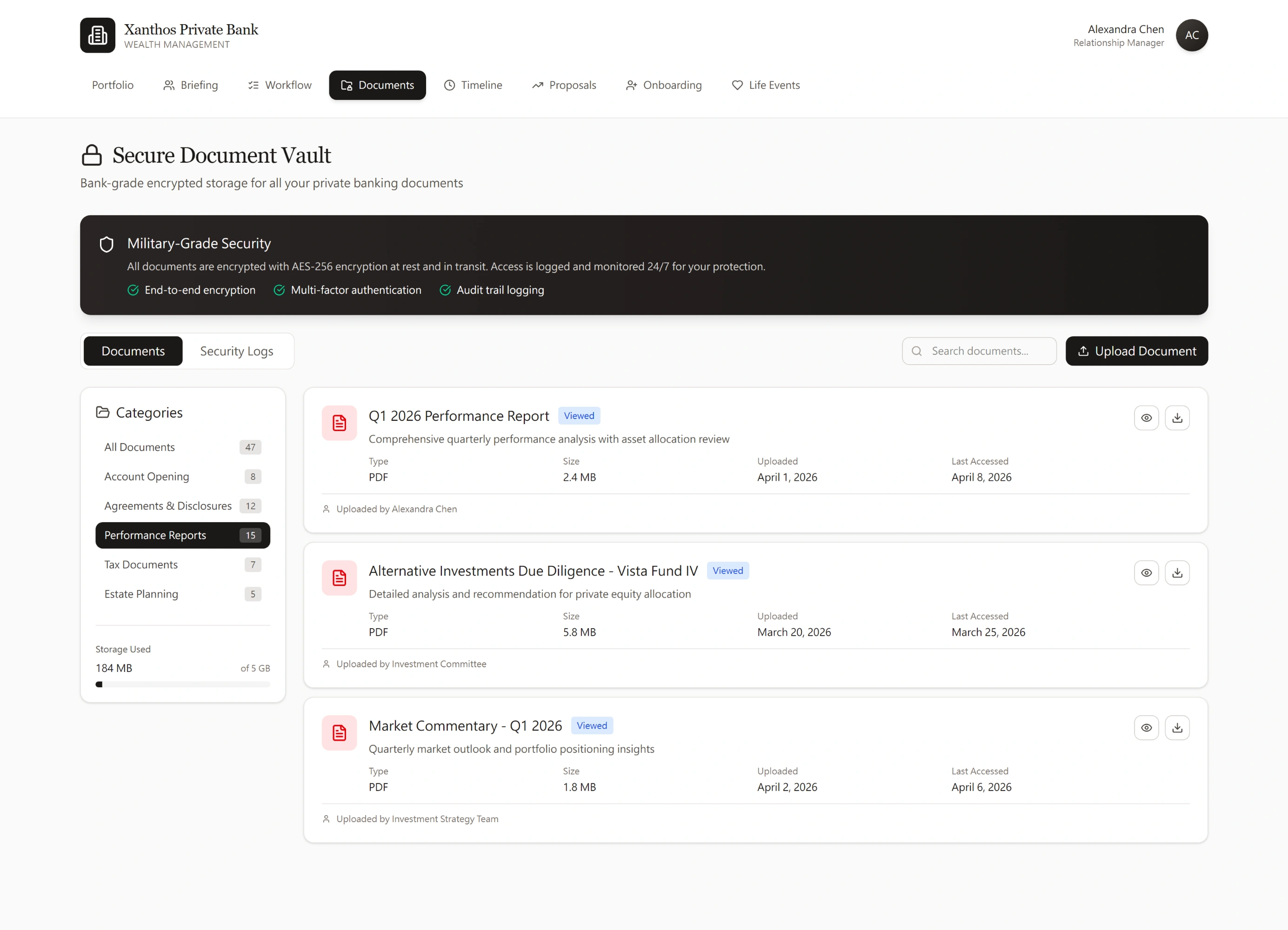
Task: Click the PDF icon for Market Commentary
Action: [339, 732]
